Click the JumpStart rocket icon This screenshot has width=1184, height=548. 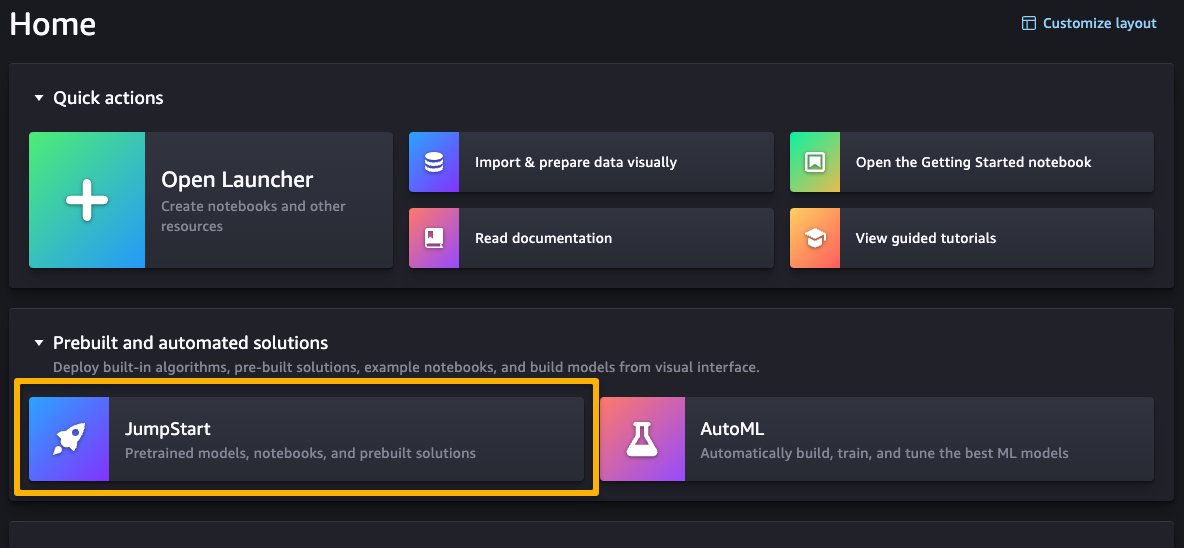point(69,439)
